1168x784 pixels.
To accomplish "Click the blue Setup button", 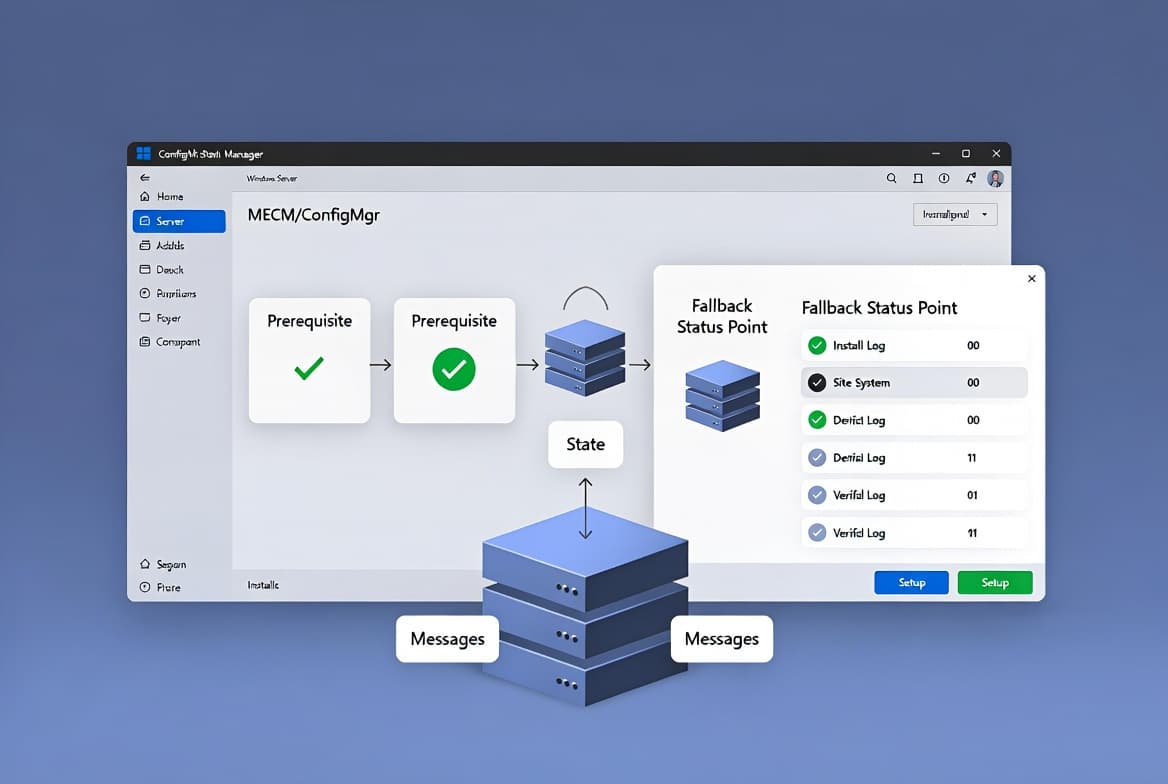I will [x=912, y=583].
